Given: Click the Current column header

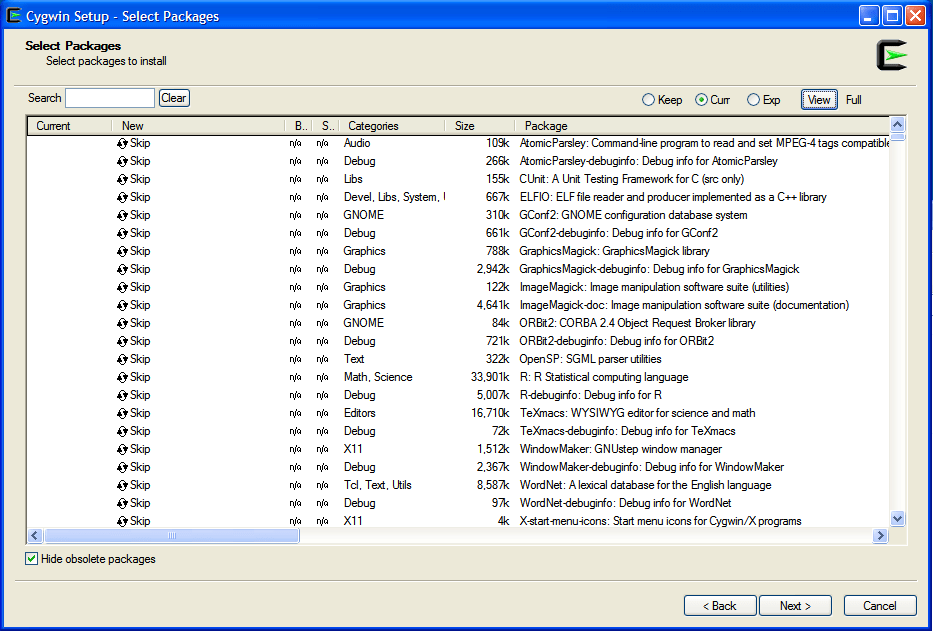Looking at the screenshot, I should tap(70, 126).
